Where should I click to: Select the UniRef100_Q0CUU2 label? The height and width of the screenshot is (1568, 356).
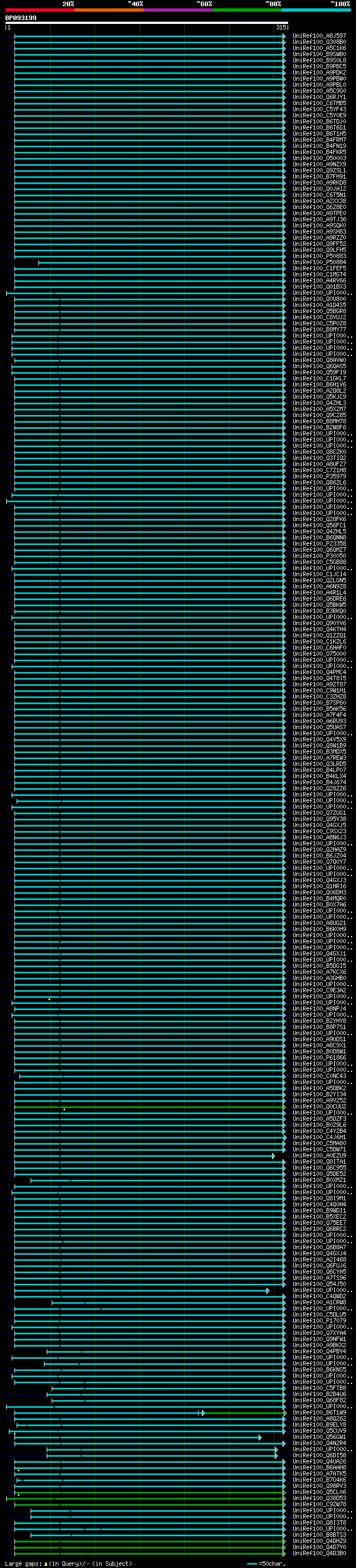click(x=319, y=1106)
